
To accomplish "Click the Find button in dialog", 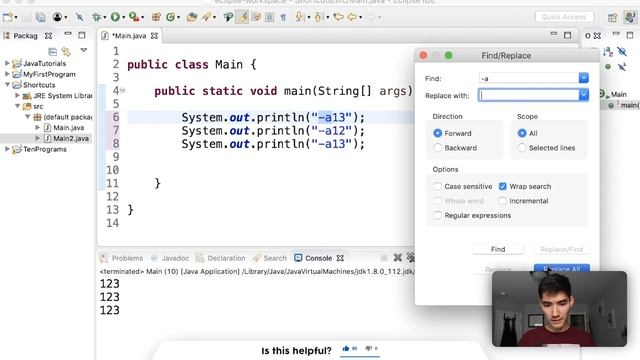I will click(x=498, y=249).
